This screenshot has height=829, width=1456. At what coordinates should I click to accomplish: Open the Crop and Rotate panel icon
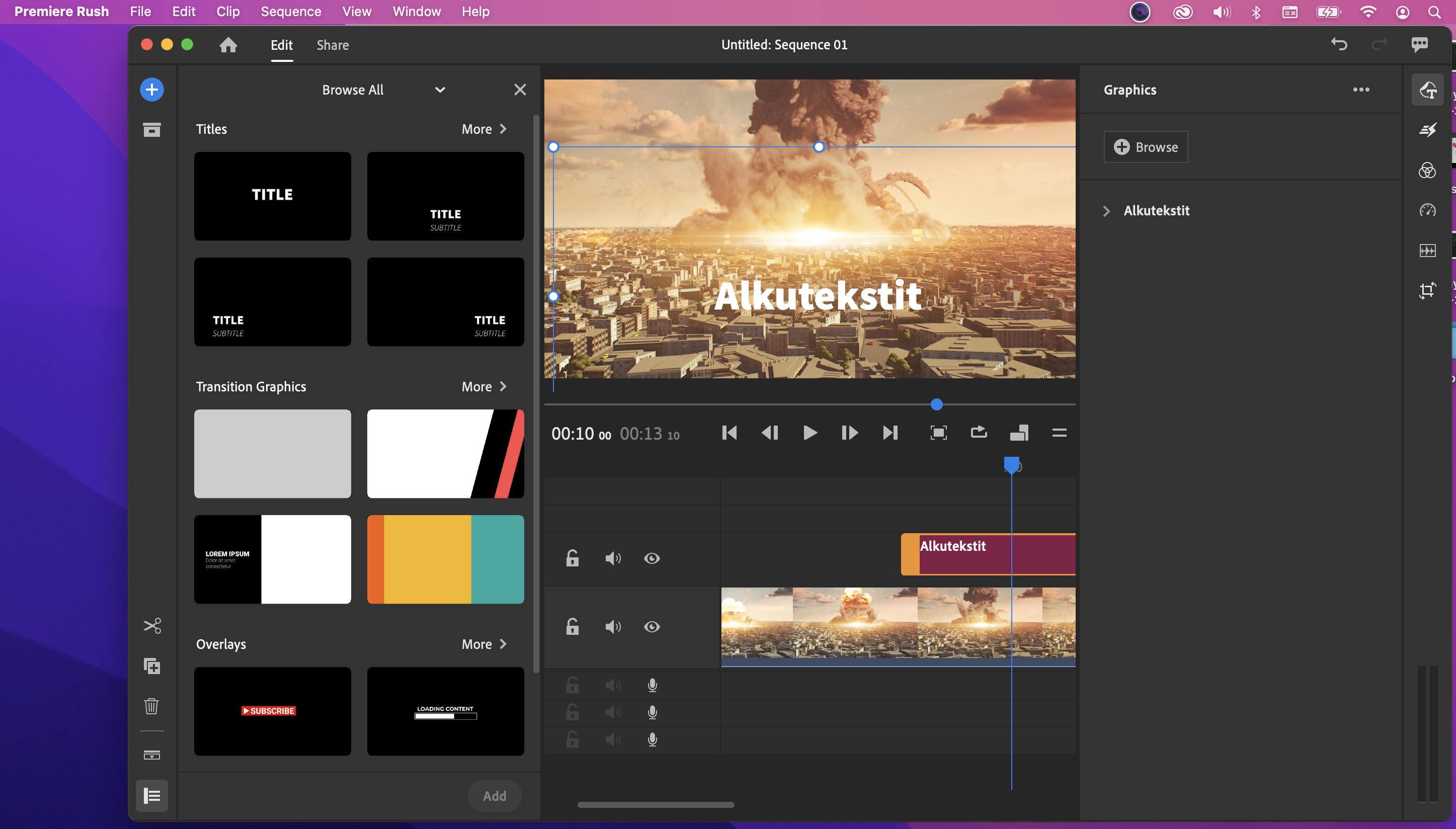(1427, 290)
